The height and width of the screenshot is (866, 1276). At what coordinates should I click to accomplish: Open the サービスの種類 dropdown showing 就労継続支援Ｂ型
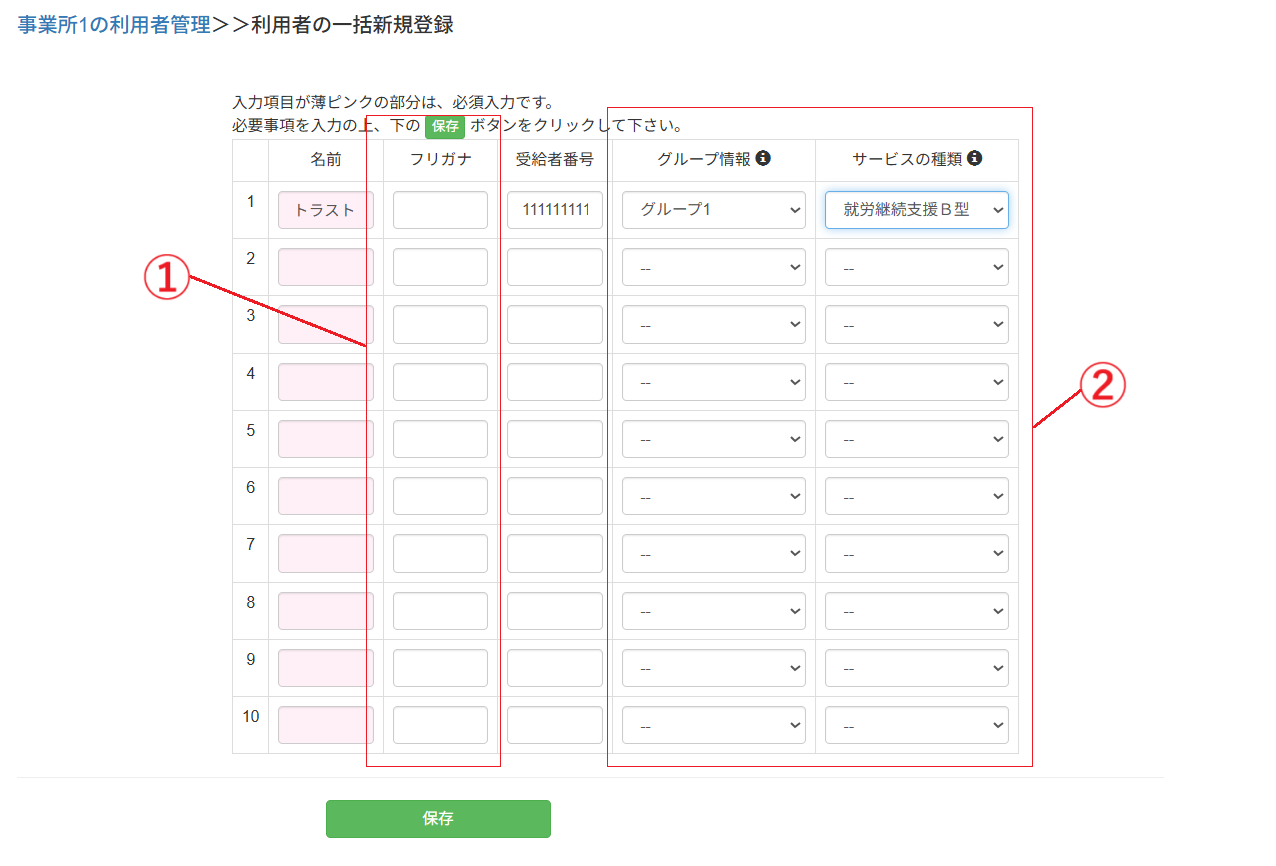[916, 210]
